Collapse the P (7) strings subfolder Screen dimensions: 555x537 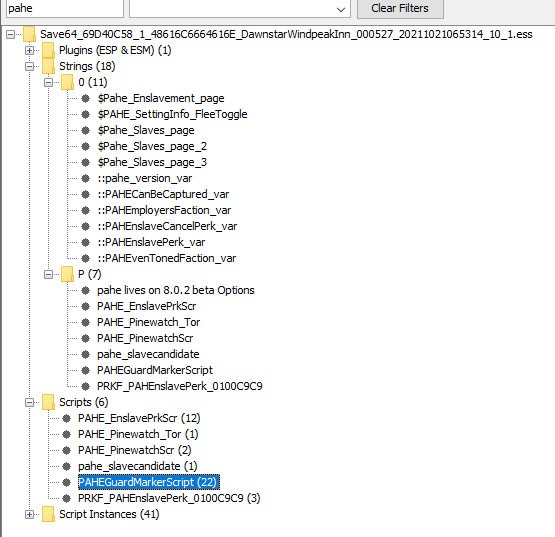tap(48, 274)
